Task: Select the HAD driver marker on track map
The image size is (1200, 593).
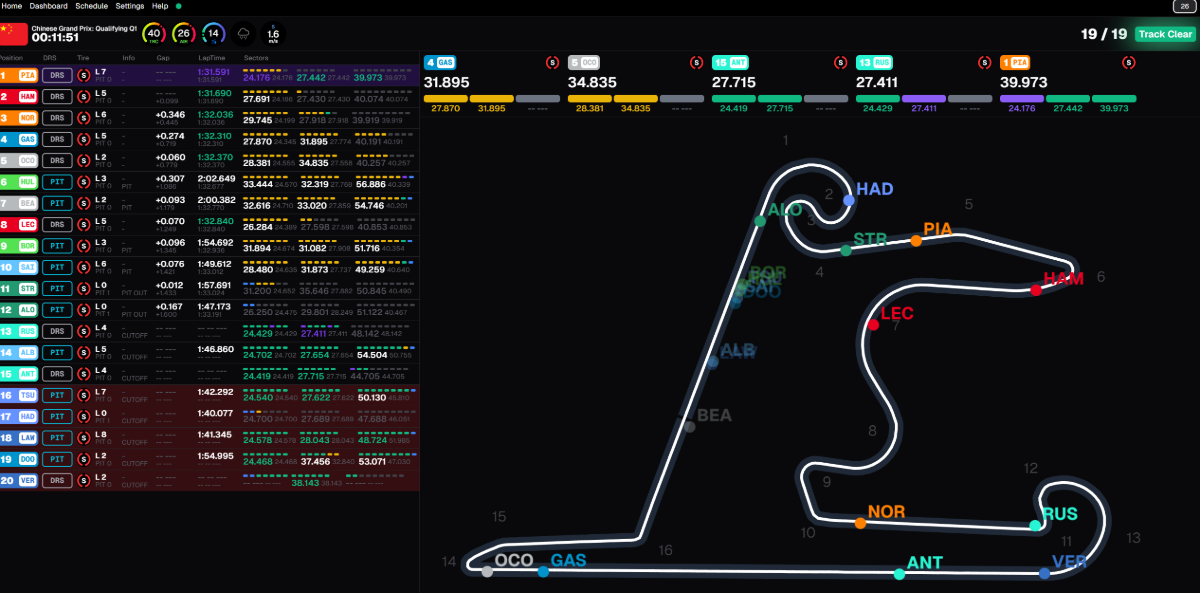Action: click(x=849, y=200)
